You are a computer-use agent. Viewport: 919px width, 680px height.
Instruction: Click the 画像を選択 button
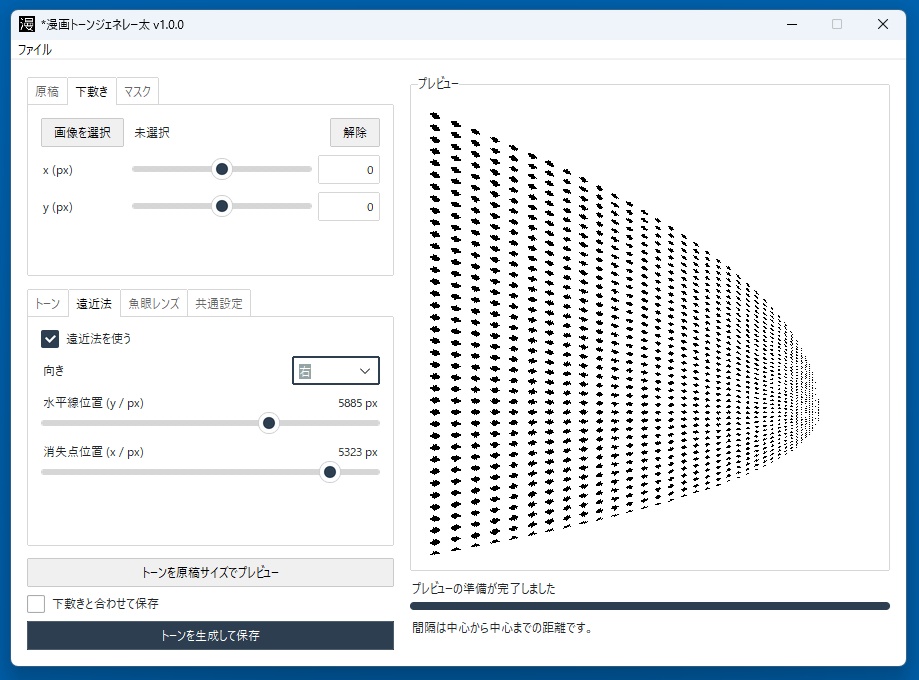coord(82,132)
